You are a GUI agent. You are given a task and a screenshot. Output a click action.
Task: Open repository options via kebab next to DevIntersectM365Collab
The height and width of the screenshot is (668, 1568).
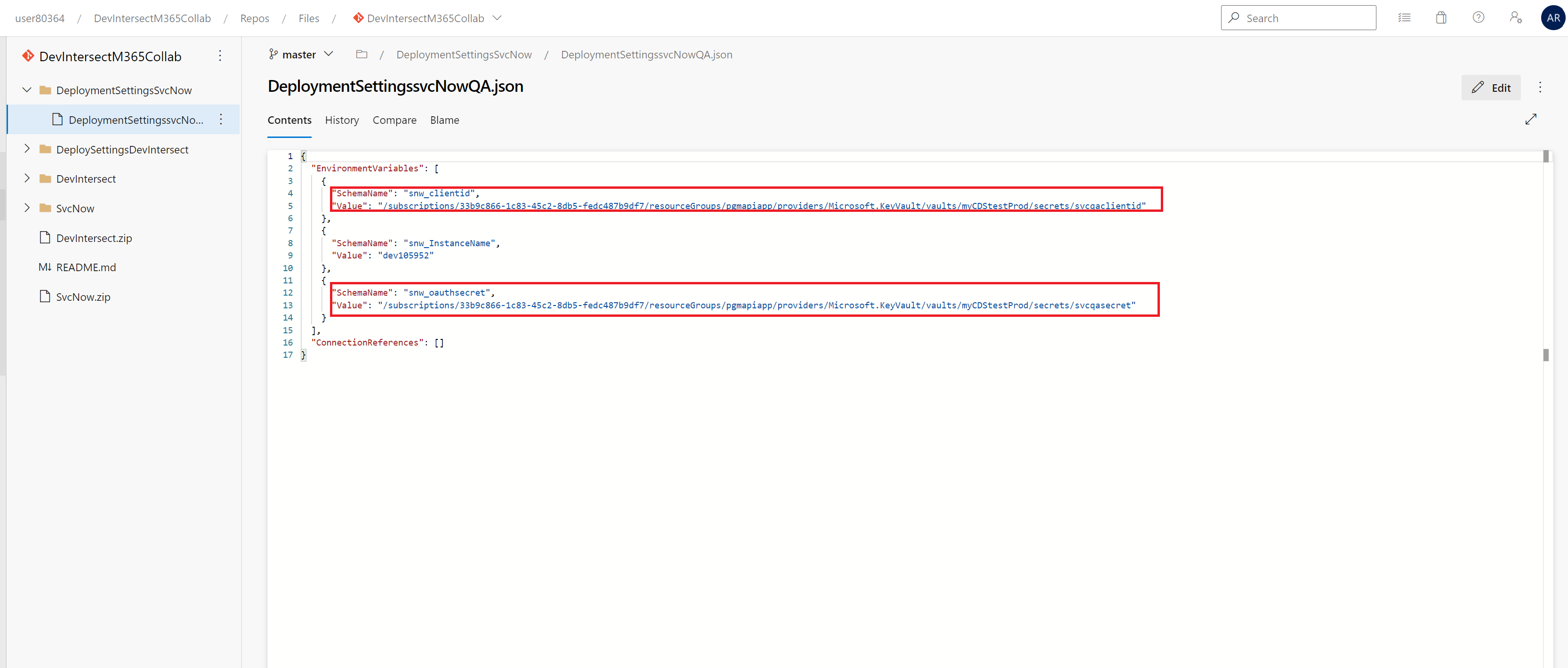(220, 56)
